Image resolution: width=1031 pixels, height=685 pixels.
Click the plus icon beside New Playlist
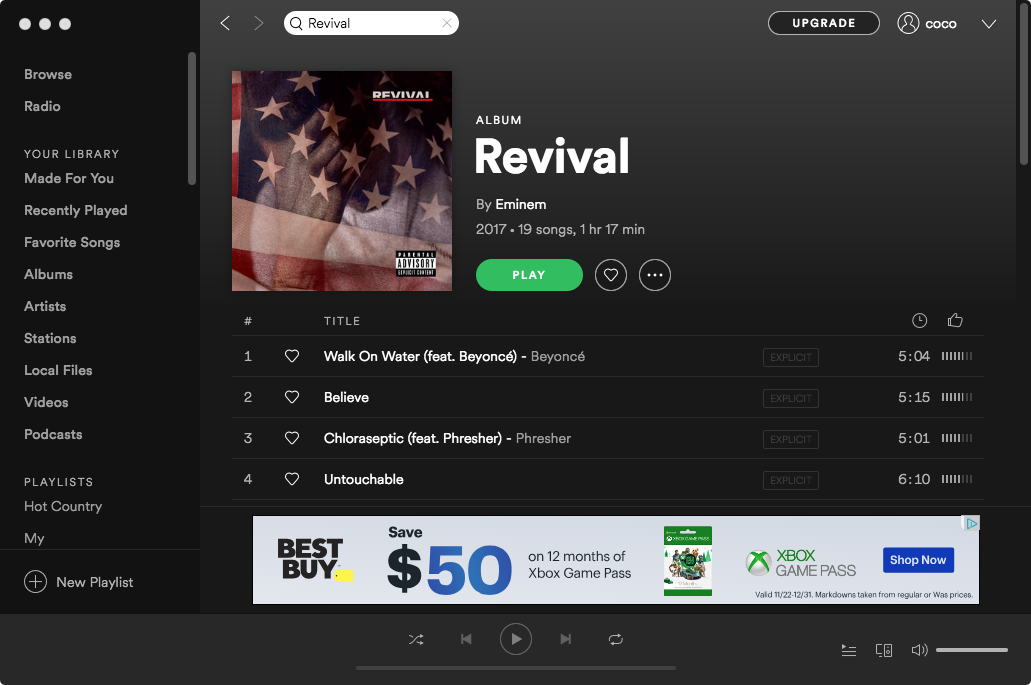(x=36, y=582)
